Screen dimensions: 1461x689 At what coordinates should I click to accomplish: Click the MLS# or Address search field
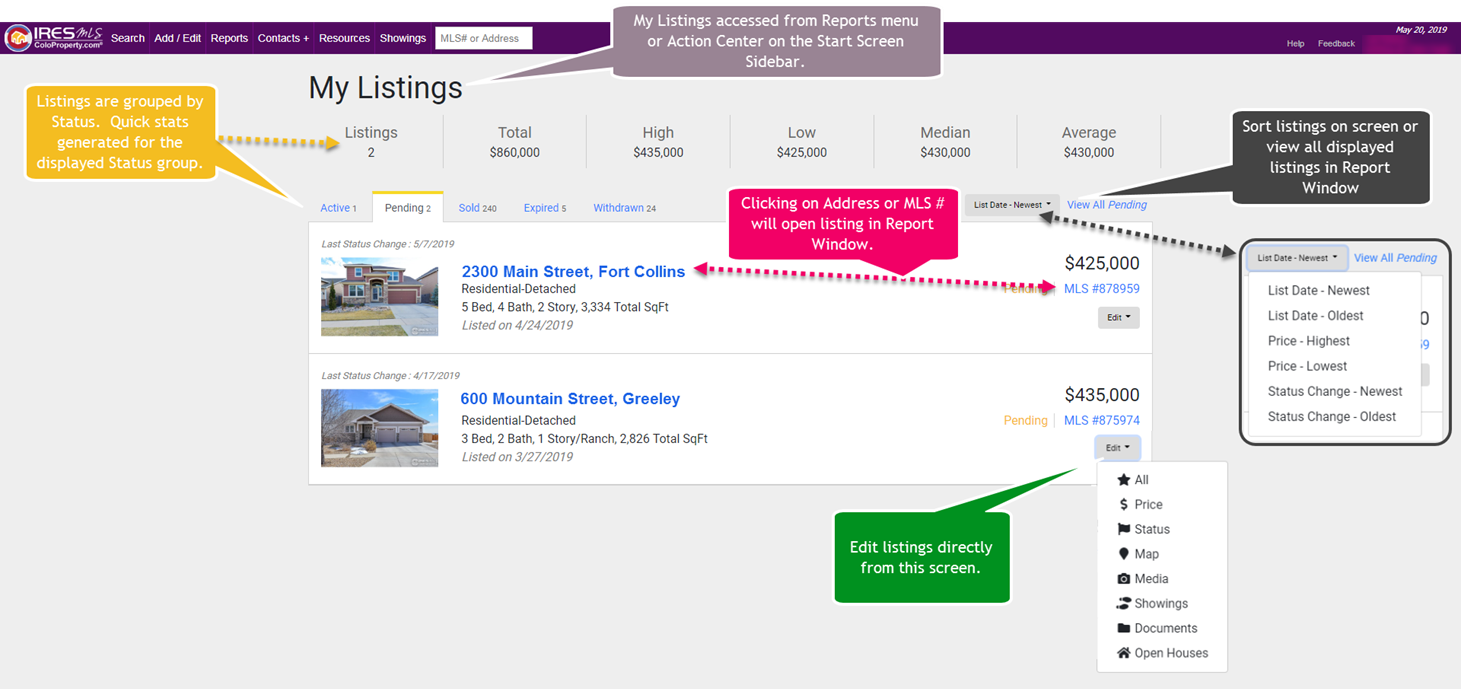pos(484,37)
